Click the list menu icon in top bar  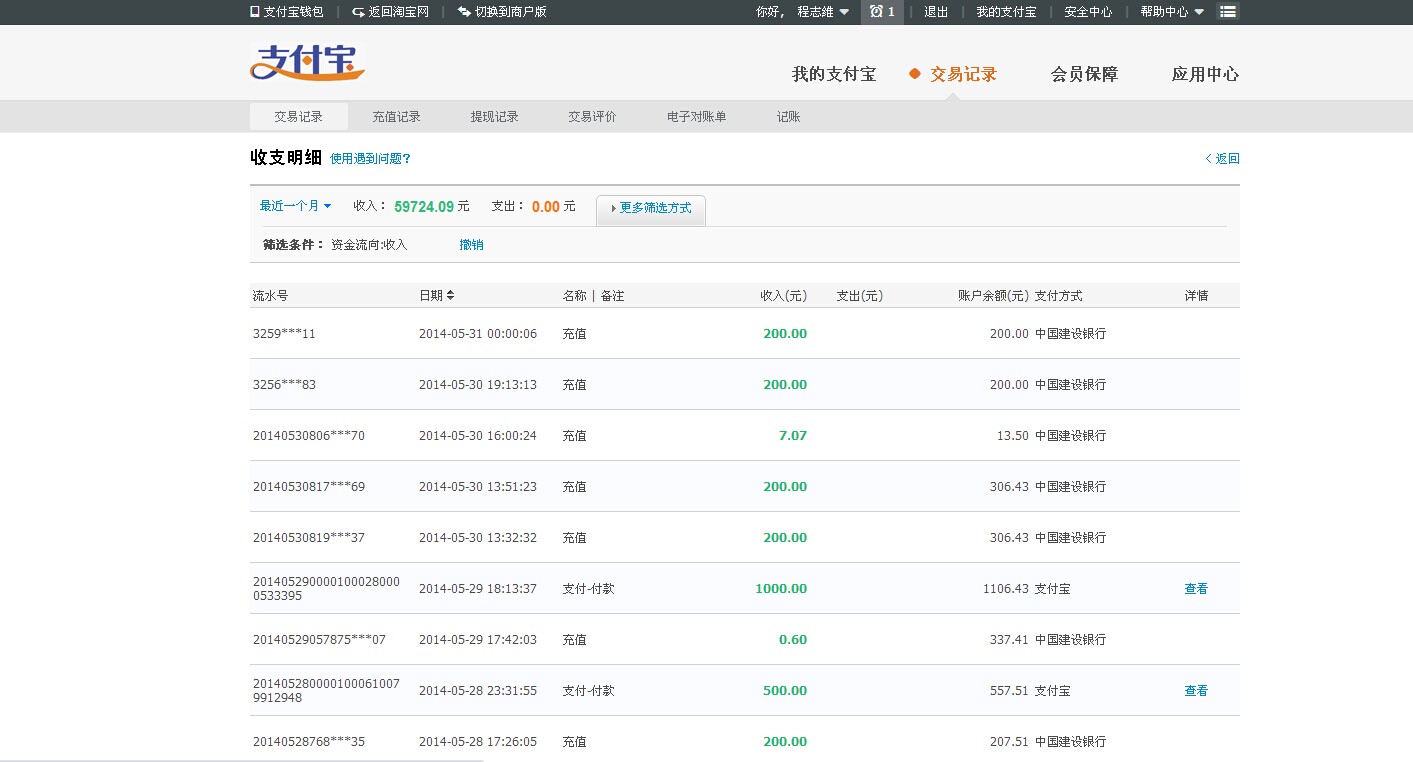(x=1228, y=12)
